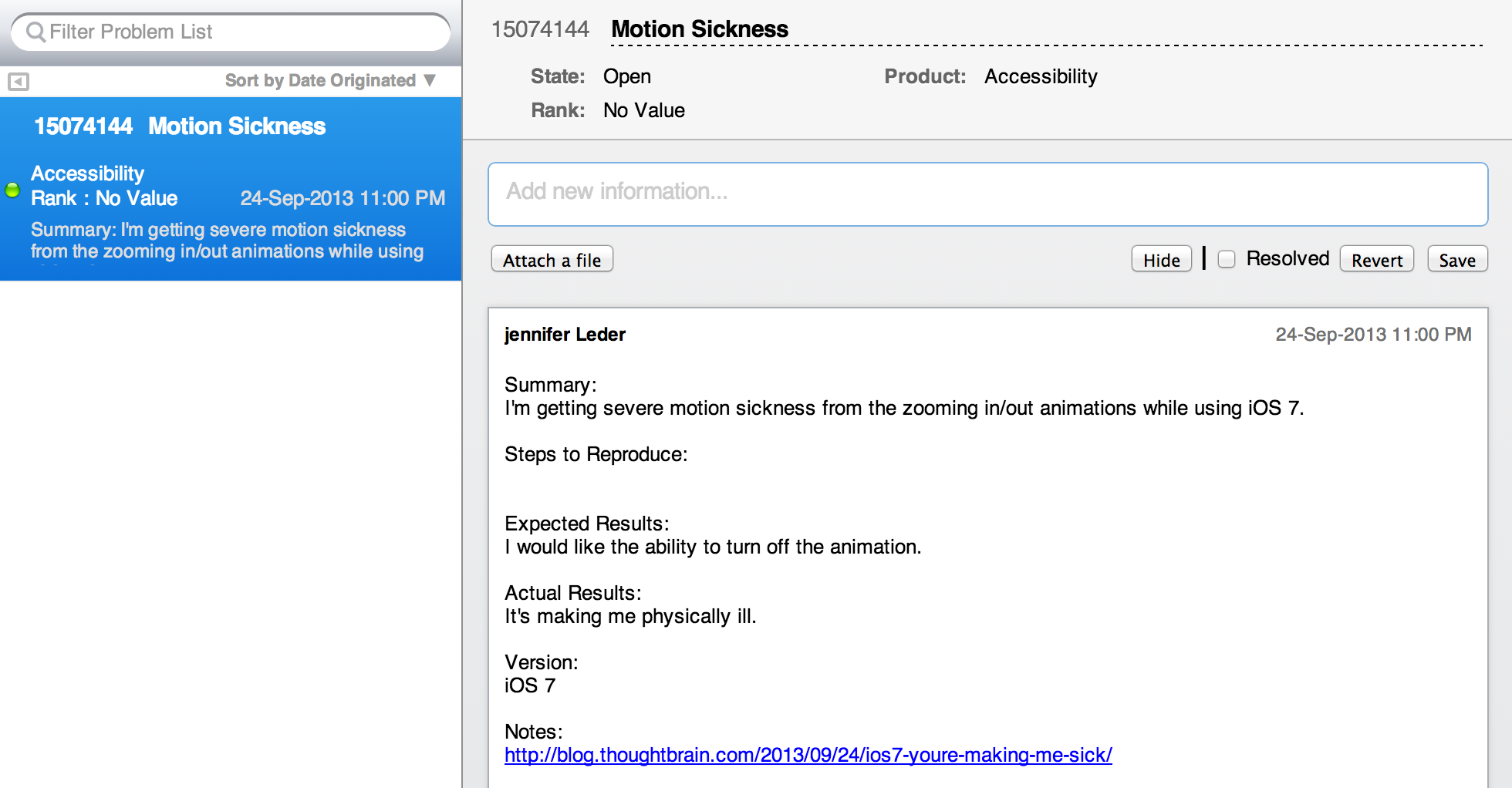Click the ability to turn off animation sentence
Image resolution: width=1512 pixels, height=788 pixels.
pos(713,547)
